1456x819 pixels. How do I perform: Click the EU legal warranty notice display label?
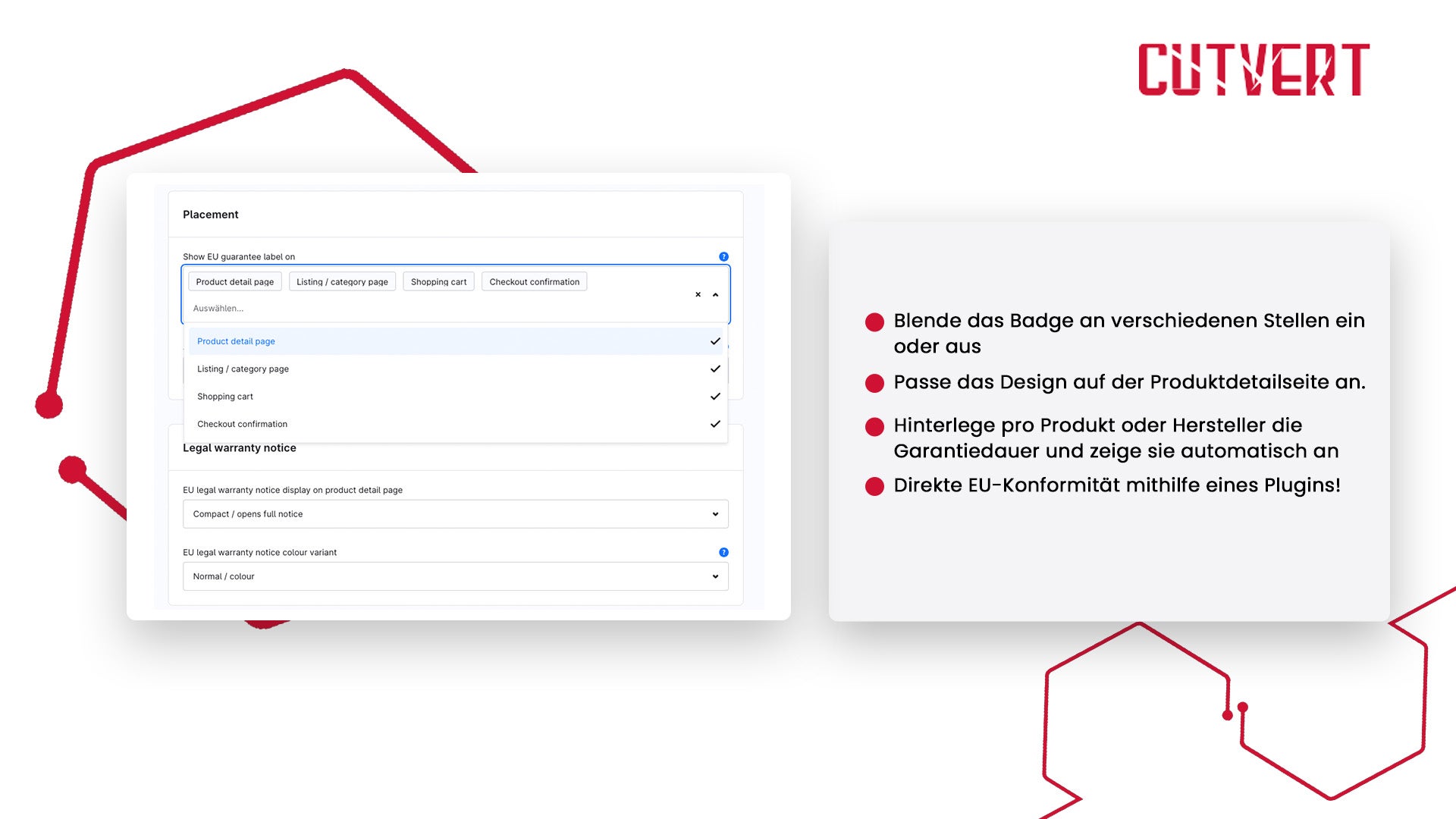[x=293, y=490]
